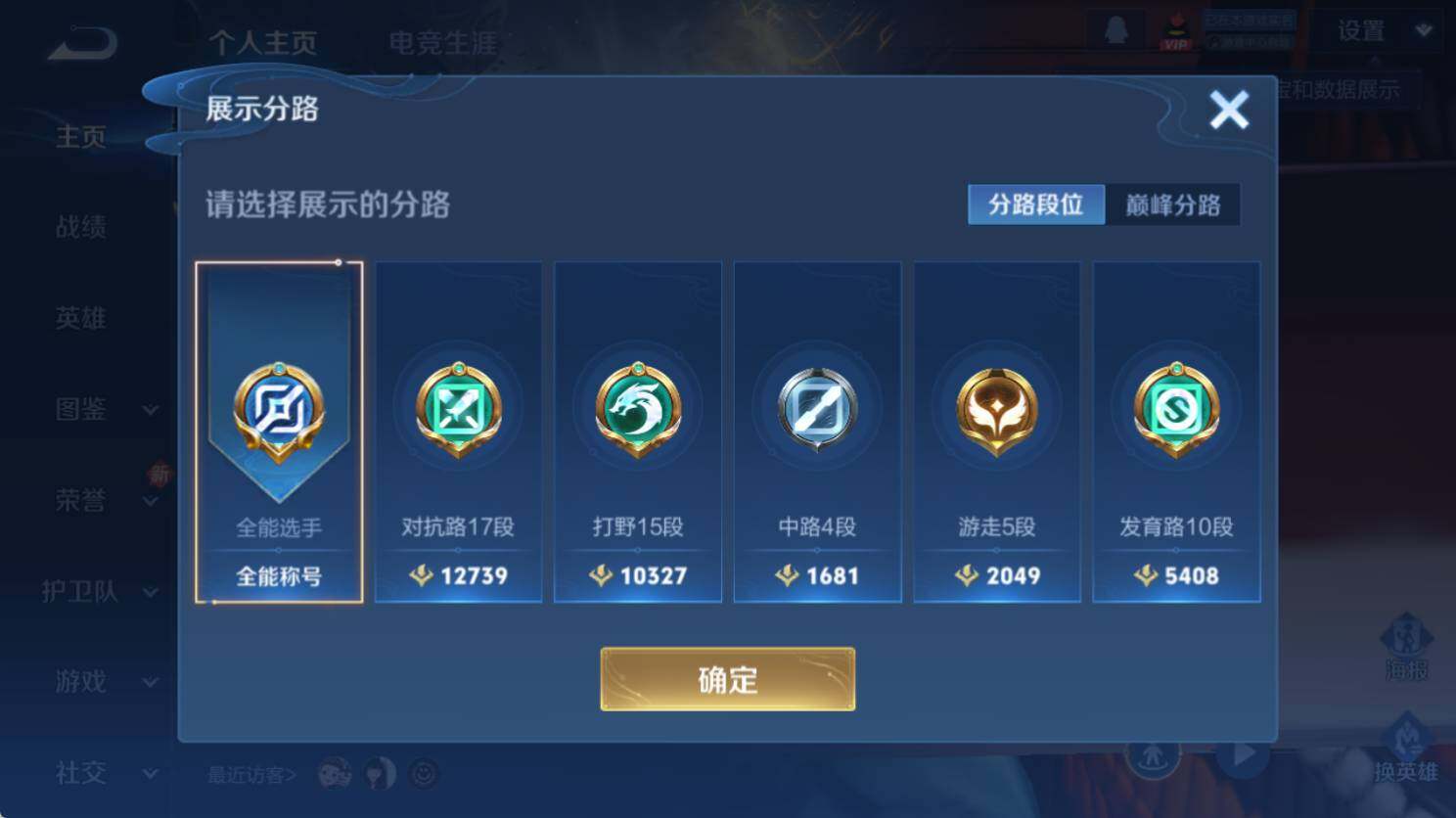The height and width of the screenshot is (818, 1456).
Task: Close the 展示分路 dialog
Action: click(x=1229, y=110)
